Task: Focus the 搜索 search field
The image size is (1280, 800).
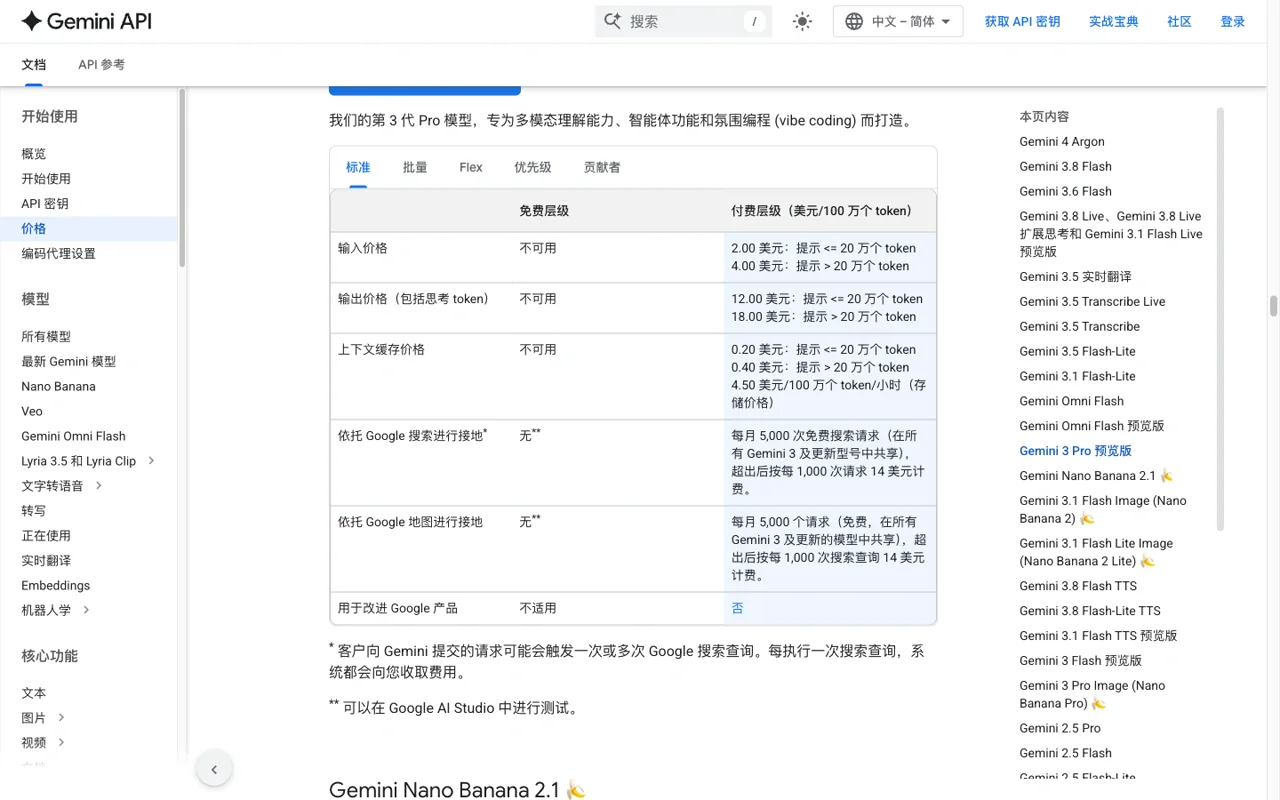Action: (683, 21)
